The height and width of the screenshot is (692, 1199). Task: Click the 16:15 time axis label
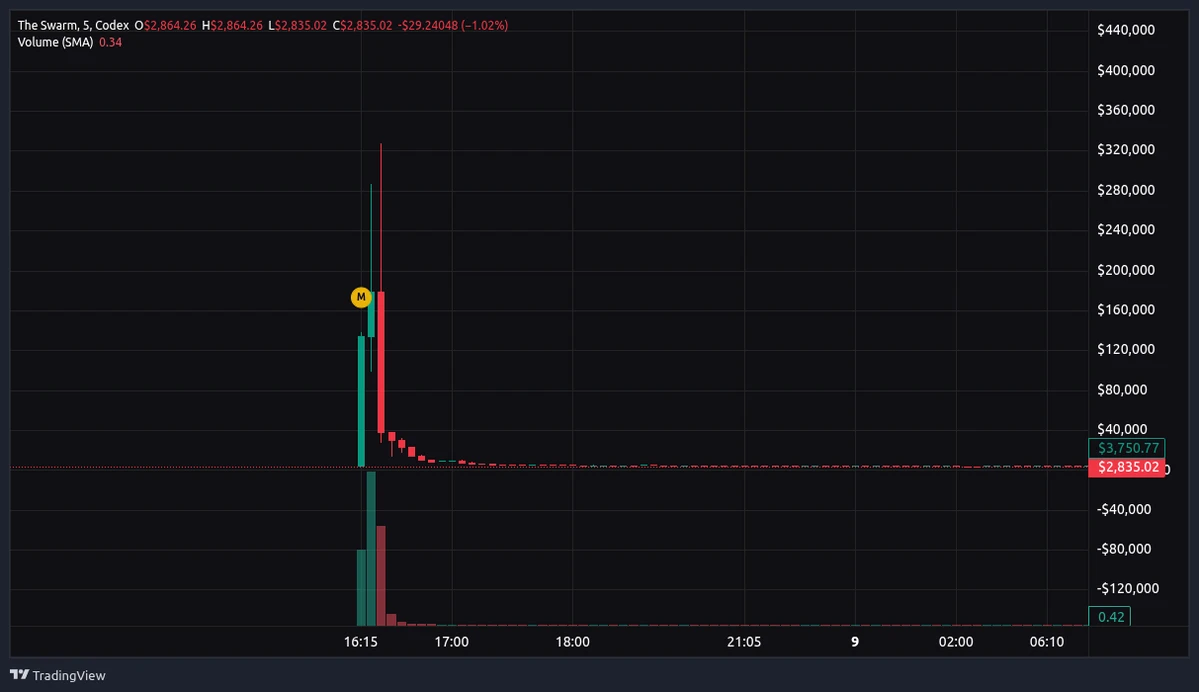(361, 642)
